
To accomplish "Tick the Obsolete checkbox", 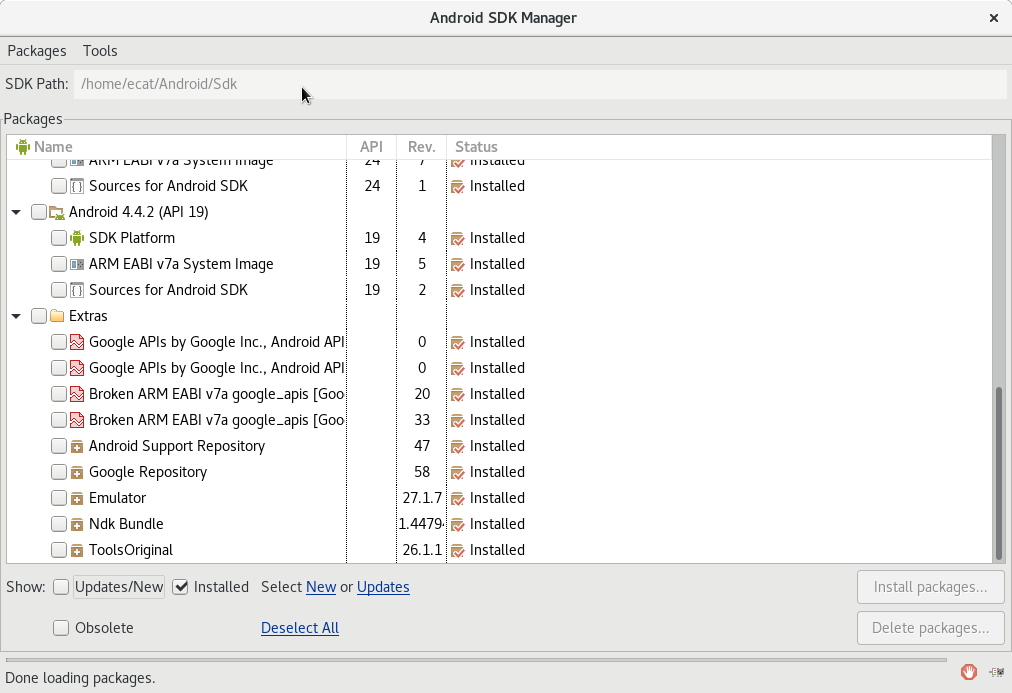I will 61,628.
